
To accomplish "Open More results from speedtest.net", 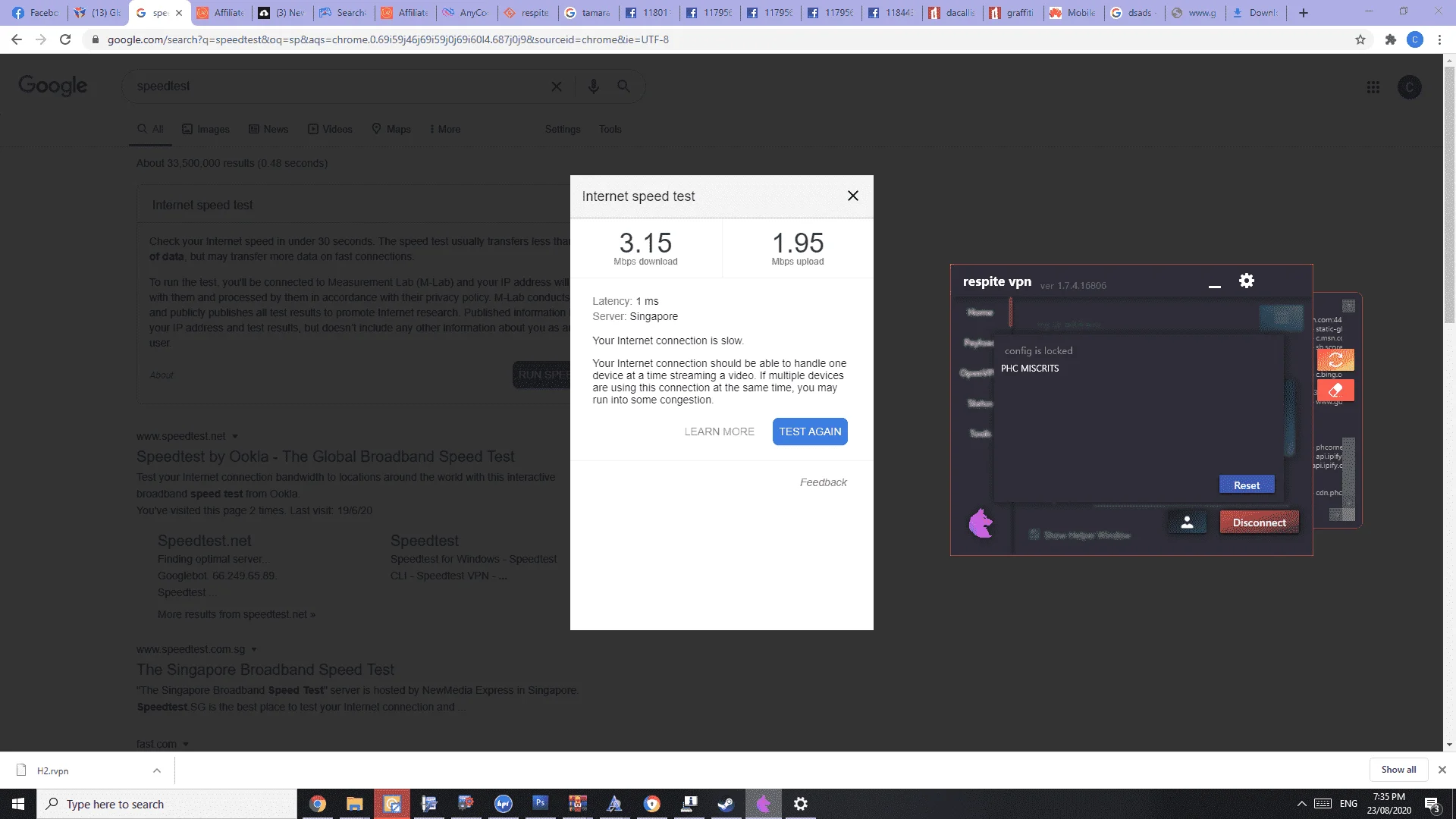I will [x=237, y=614].
